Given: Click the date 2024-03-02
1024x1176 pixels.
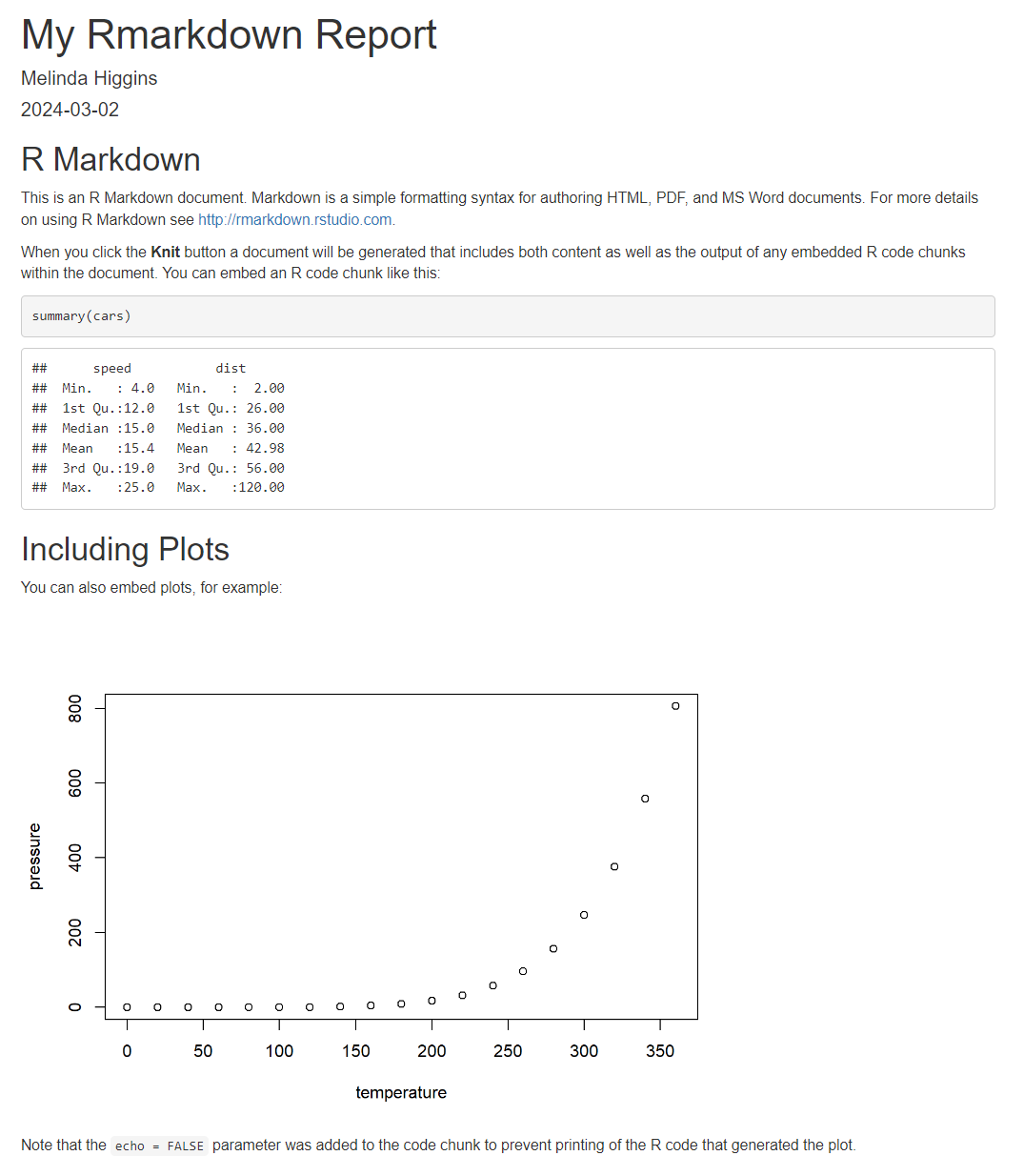Looking at the screenshot, I should 70,110.
